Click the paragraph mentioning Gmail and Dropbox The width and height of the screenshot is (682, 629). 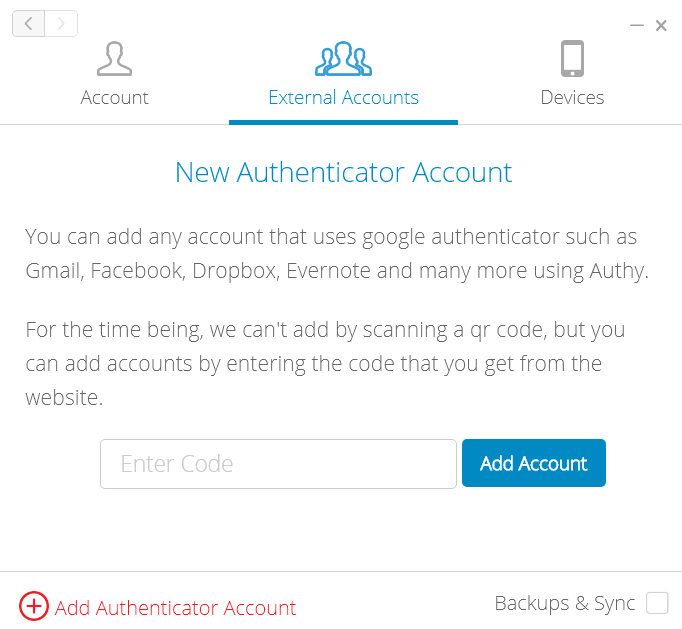(337, 254)
